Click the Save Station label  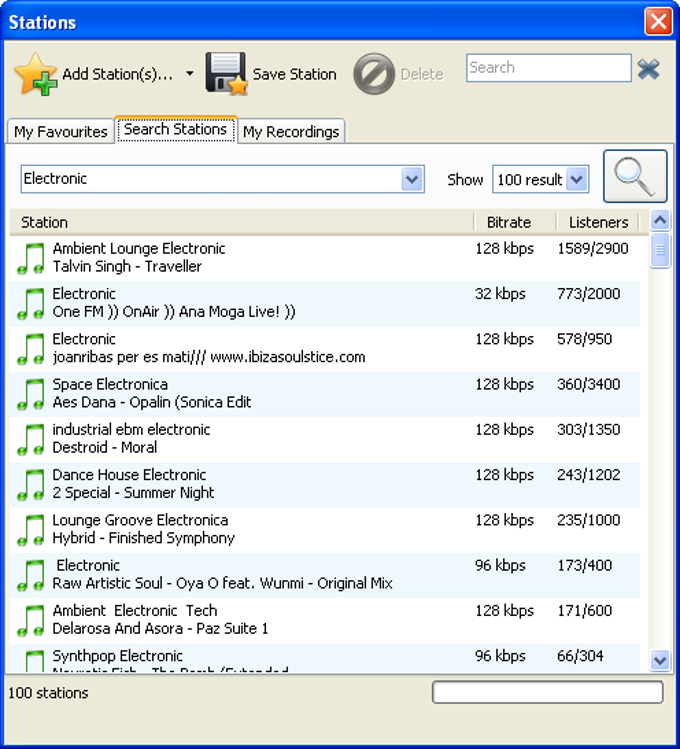(295, 74)
